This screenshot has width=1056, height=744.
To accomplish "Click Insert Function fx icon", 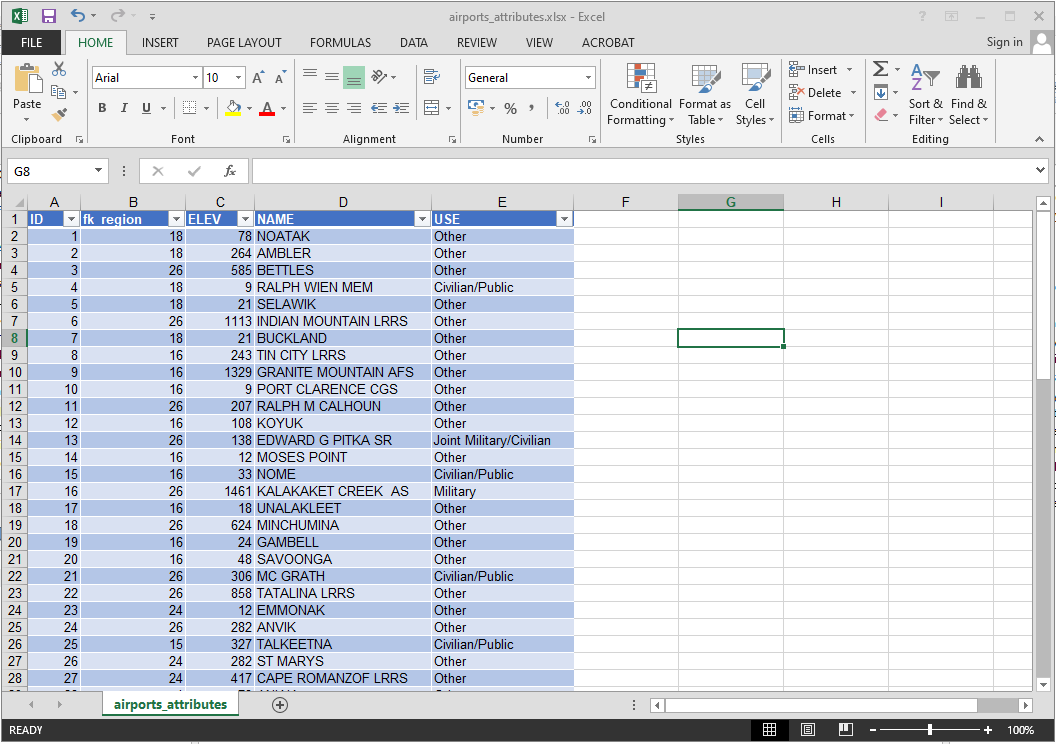I will click(x=230, y=171).
